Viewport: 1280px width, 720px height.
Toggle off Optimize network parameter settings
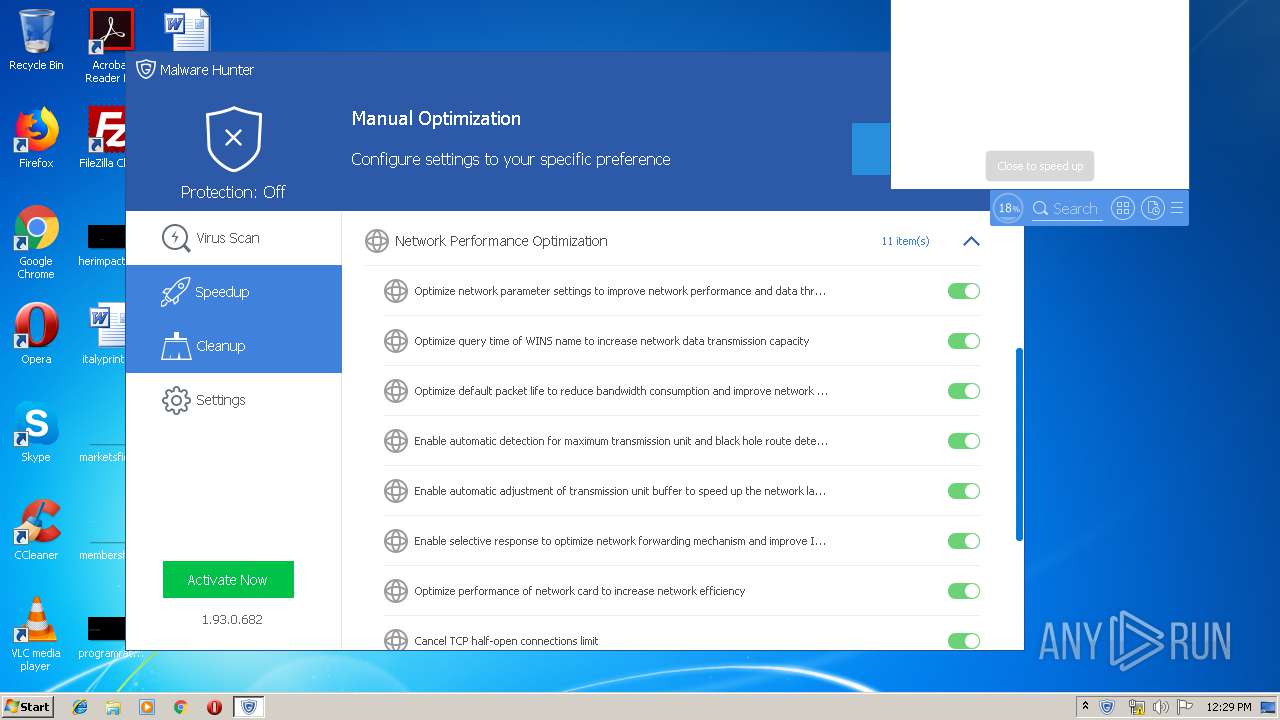click(964, 291)
